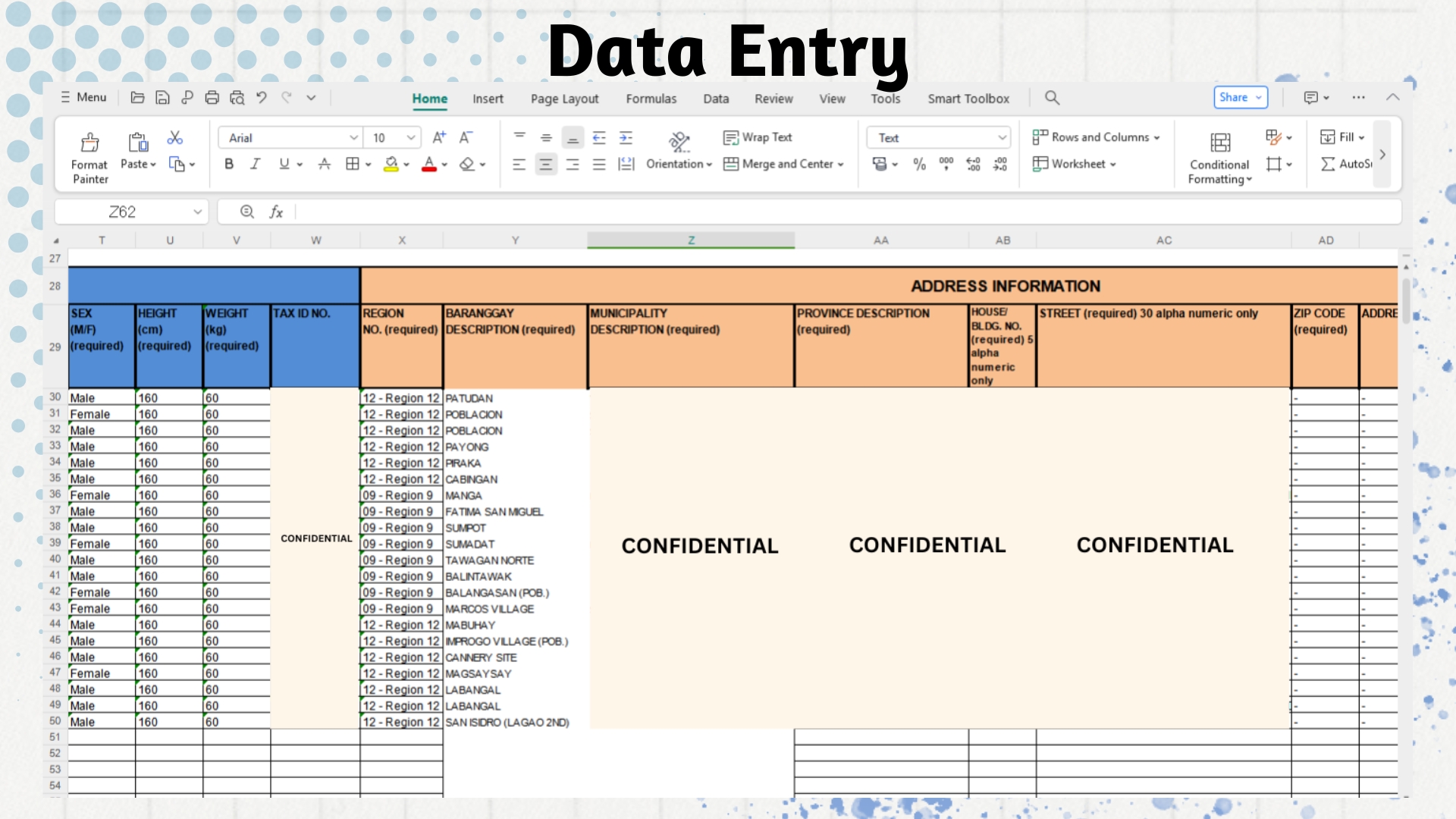
Task: Click the Percent style icon
Action: pyautogui.click(x=920, y=164)
